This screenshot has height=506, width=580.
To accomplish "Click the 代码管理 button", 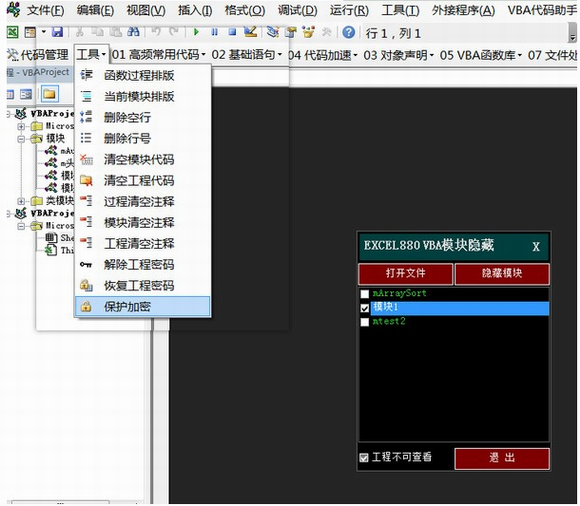I will pyautogui.click(x=38, y=55).
